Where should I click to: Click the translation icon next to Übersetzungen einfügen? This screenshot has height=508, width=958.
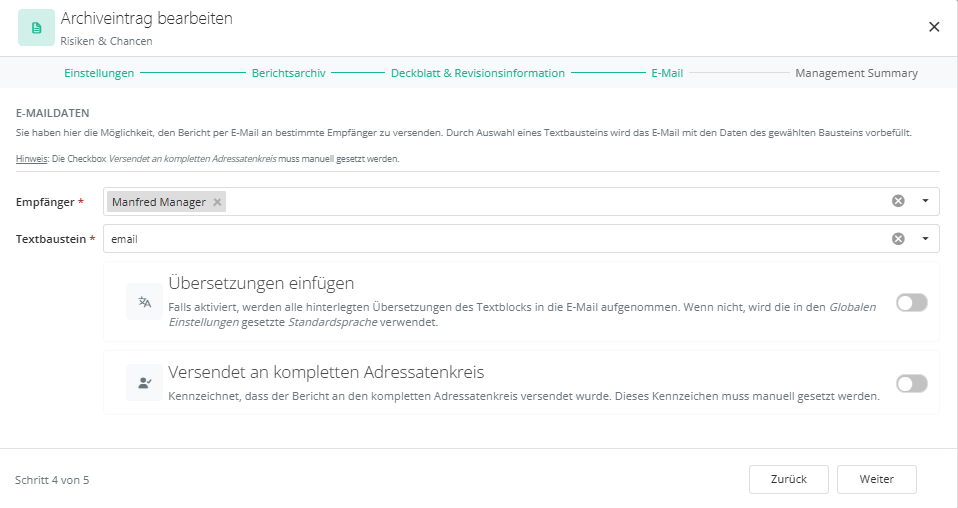click(x=144, y=301)
